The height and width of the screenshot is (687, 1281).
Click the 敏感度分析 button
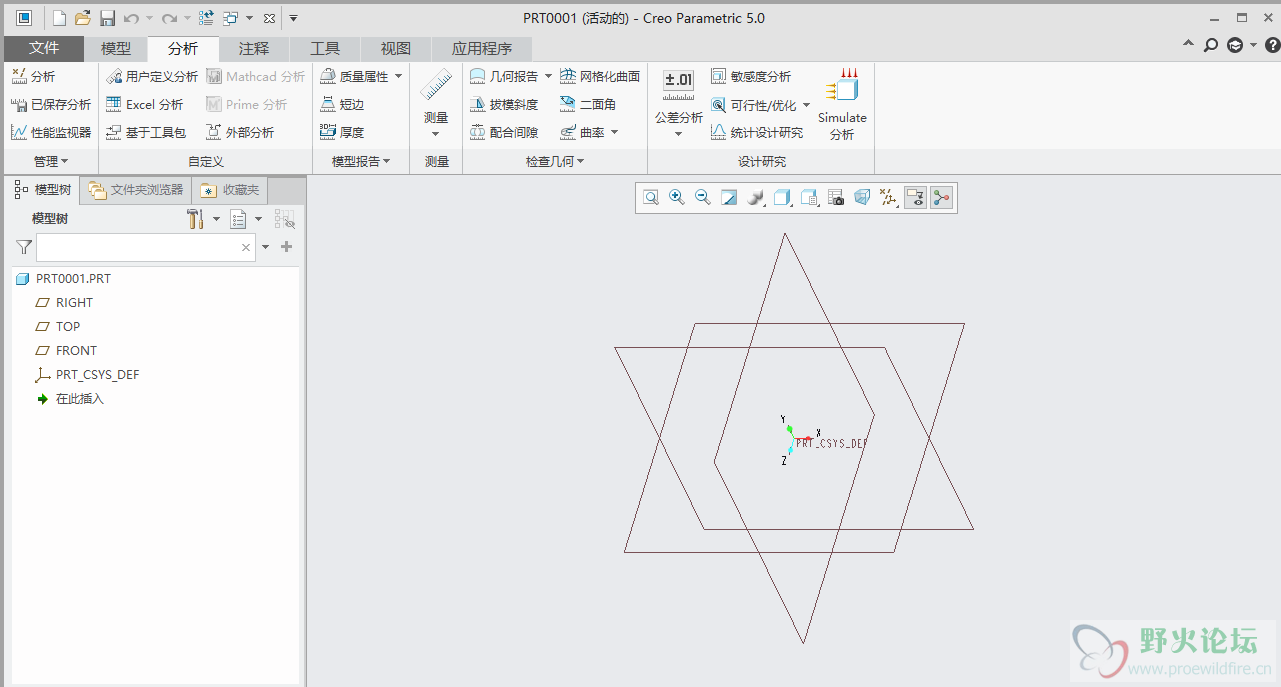tap(751, 76)
